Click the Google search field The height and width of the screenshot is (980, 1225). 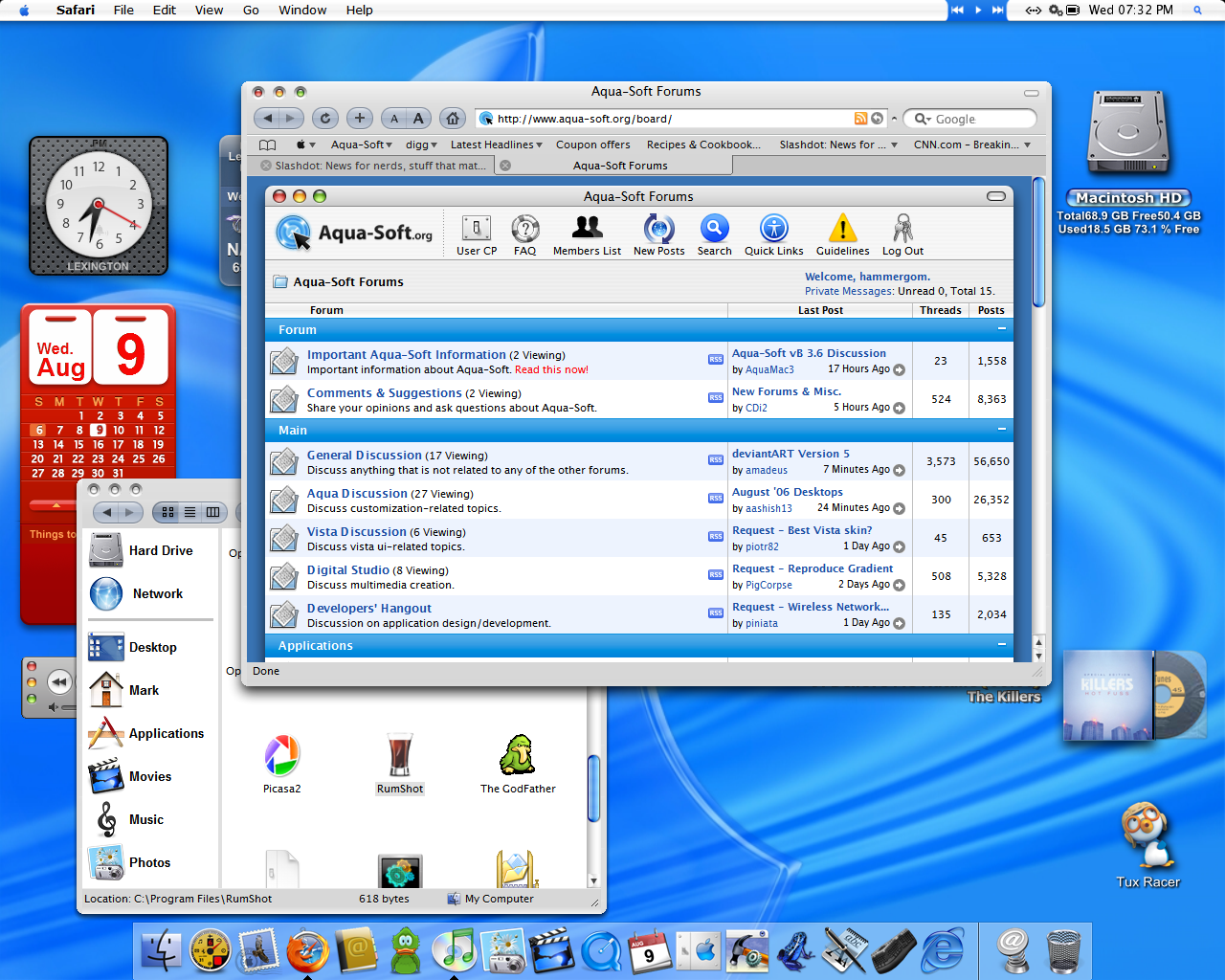coord(969,119)
